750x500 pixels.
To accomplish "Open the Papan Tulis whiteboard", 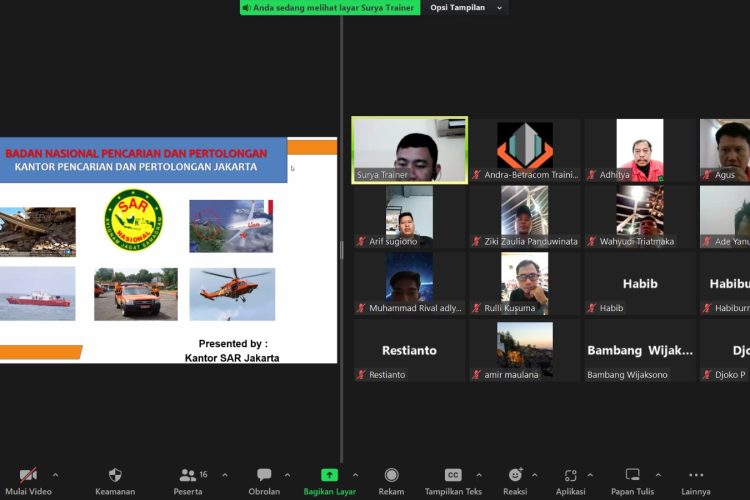I will point(632,475).
